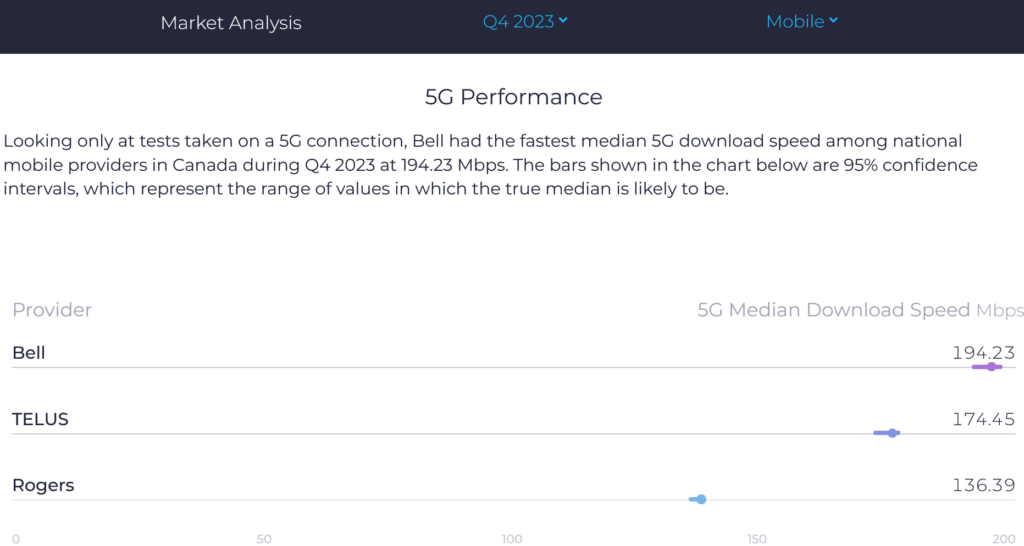Click the 5G Median Download Speed header

pos(833,310)
